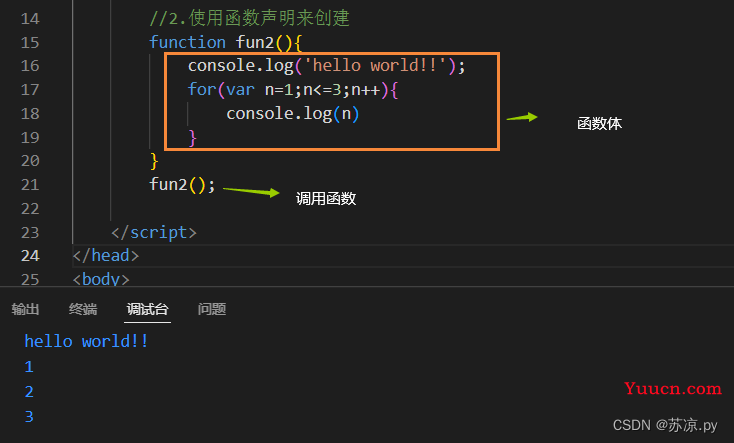Click the </head> closing tag
This screenshot has height=443, width=734.
[106, 256]
